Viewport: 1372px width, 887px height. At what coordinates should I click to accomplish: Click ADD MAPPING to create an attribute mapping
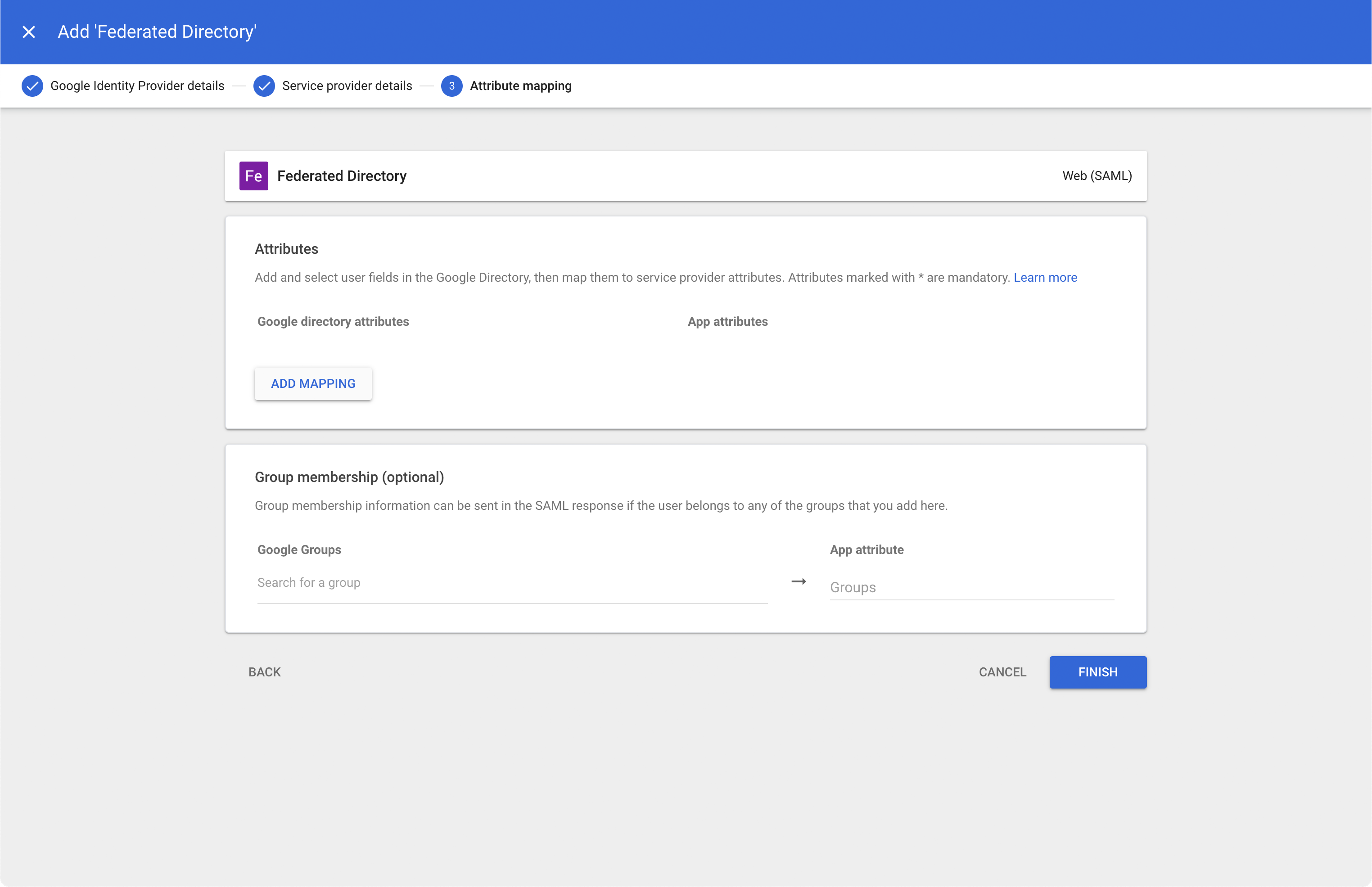tap(313, 383)
